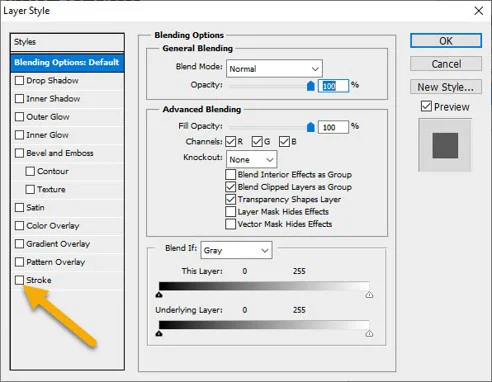
Task: Toggle the Preview checkbox
Action: tap(426, 106)
